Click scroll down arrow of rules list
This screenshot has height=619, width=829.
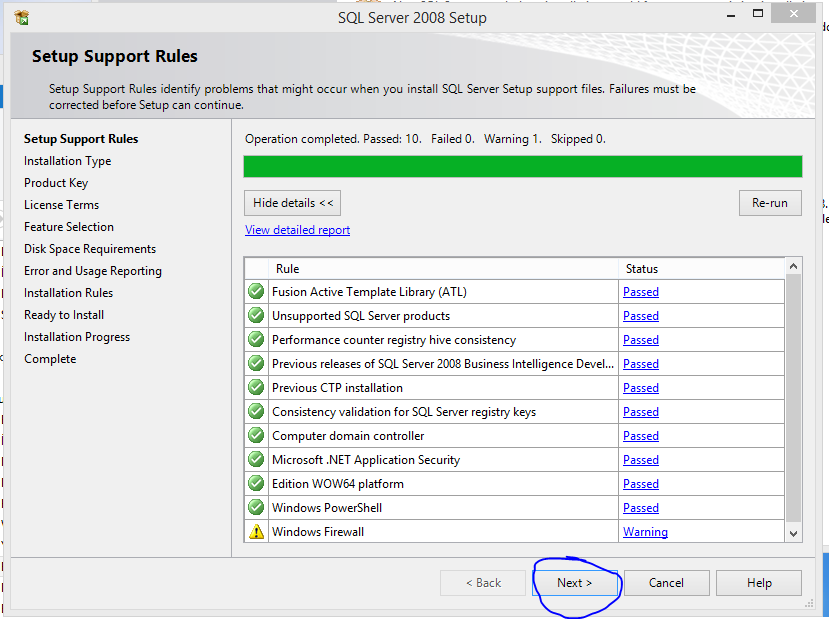click(793, 533)
